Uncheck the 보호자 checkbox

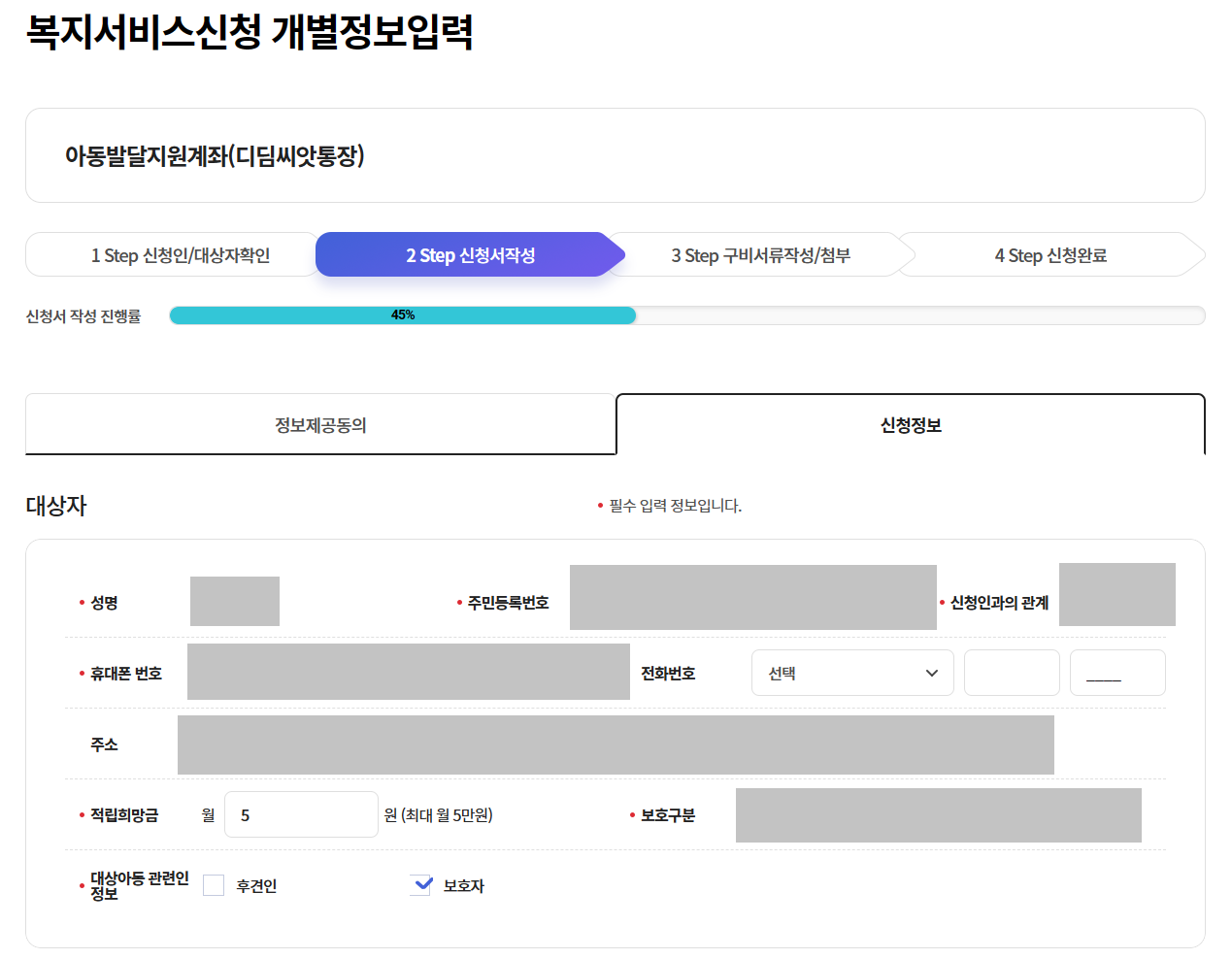[x=421, y=884]
